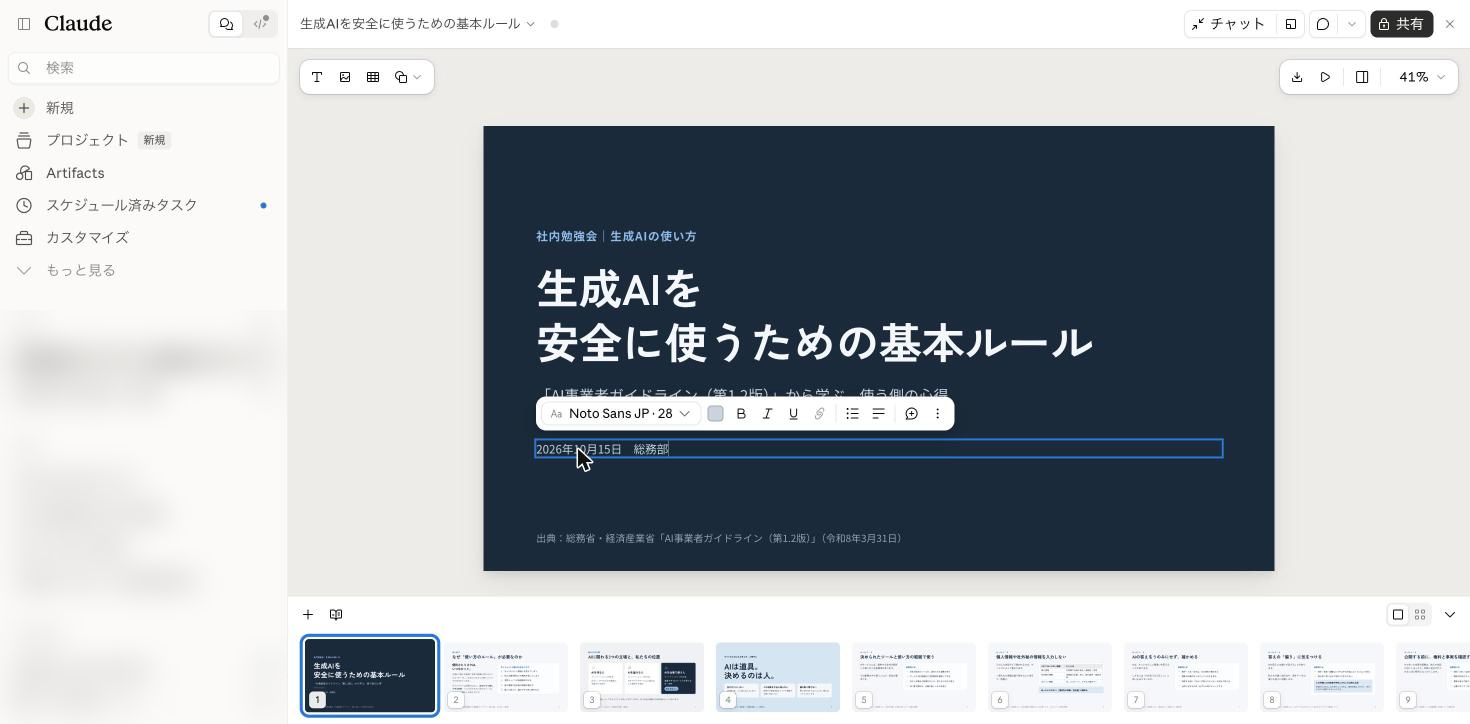Add a comment from the text toolbar
The height and width of the screenshot is (724, 1470).
coord(911,414)
